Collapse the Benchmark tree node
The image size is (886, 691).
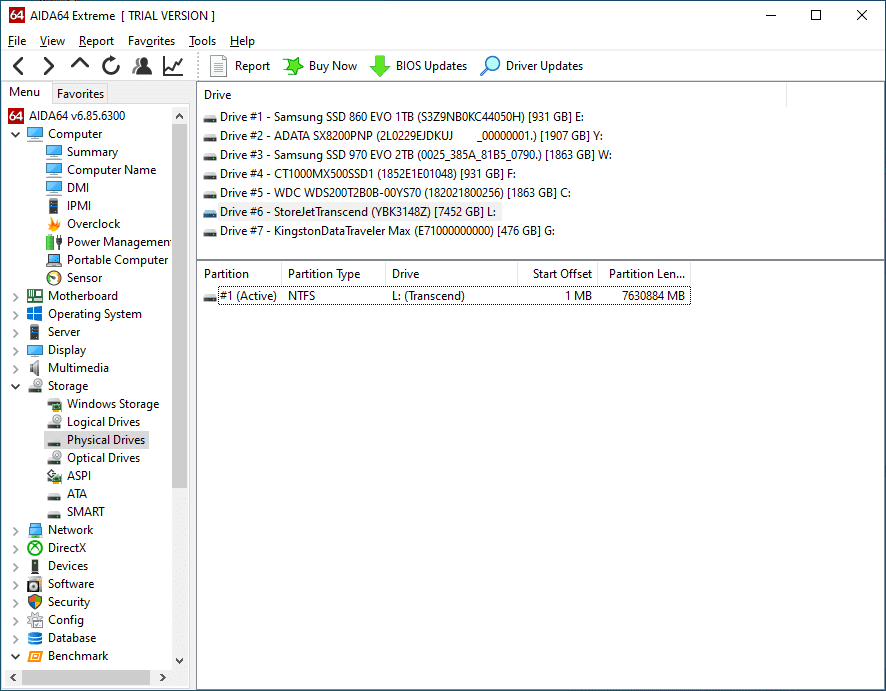[16, 657]
